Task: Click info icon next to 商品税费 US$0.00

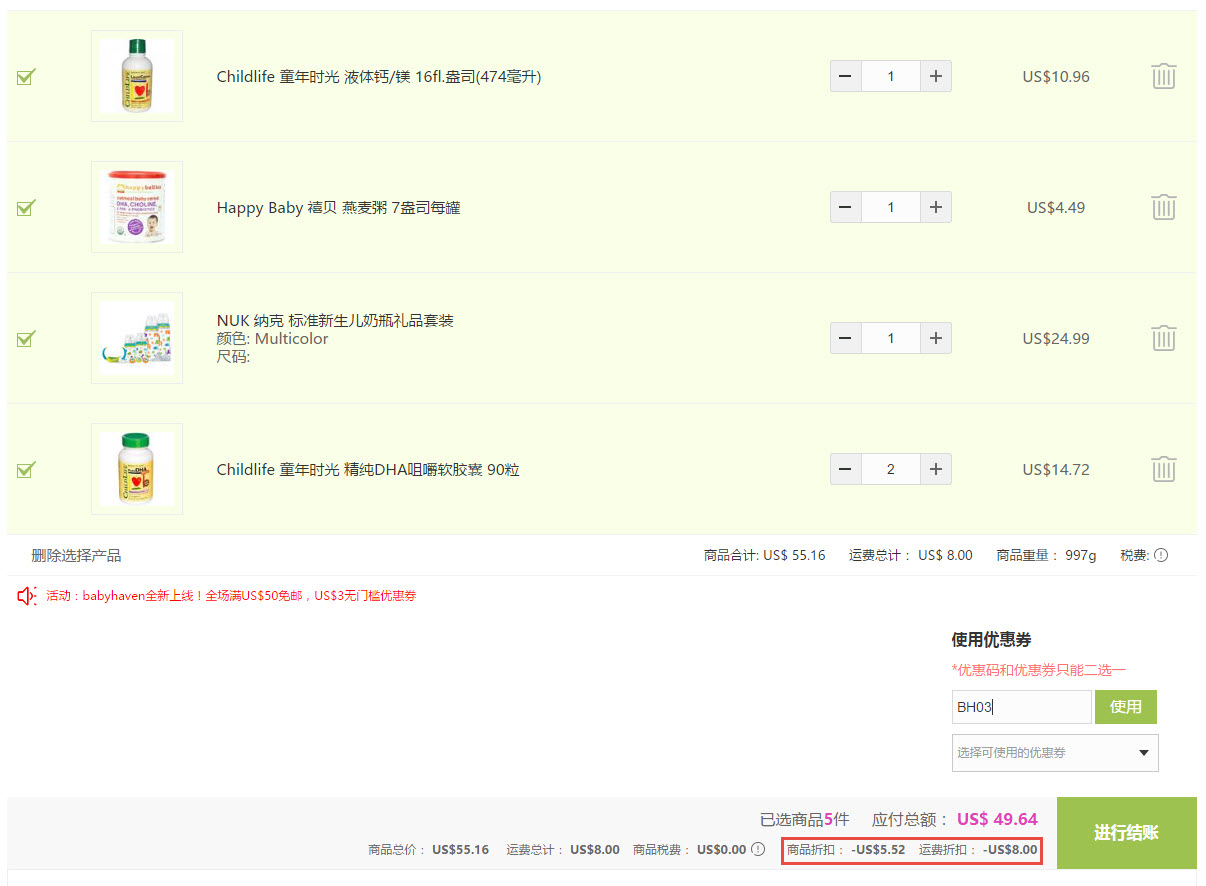Action: 758,850
